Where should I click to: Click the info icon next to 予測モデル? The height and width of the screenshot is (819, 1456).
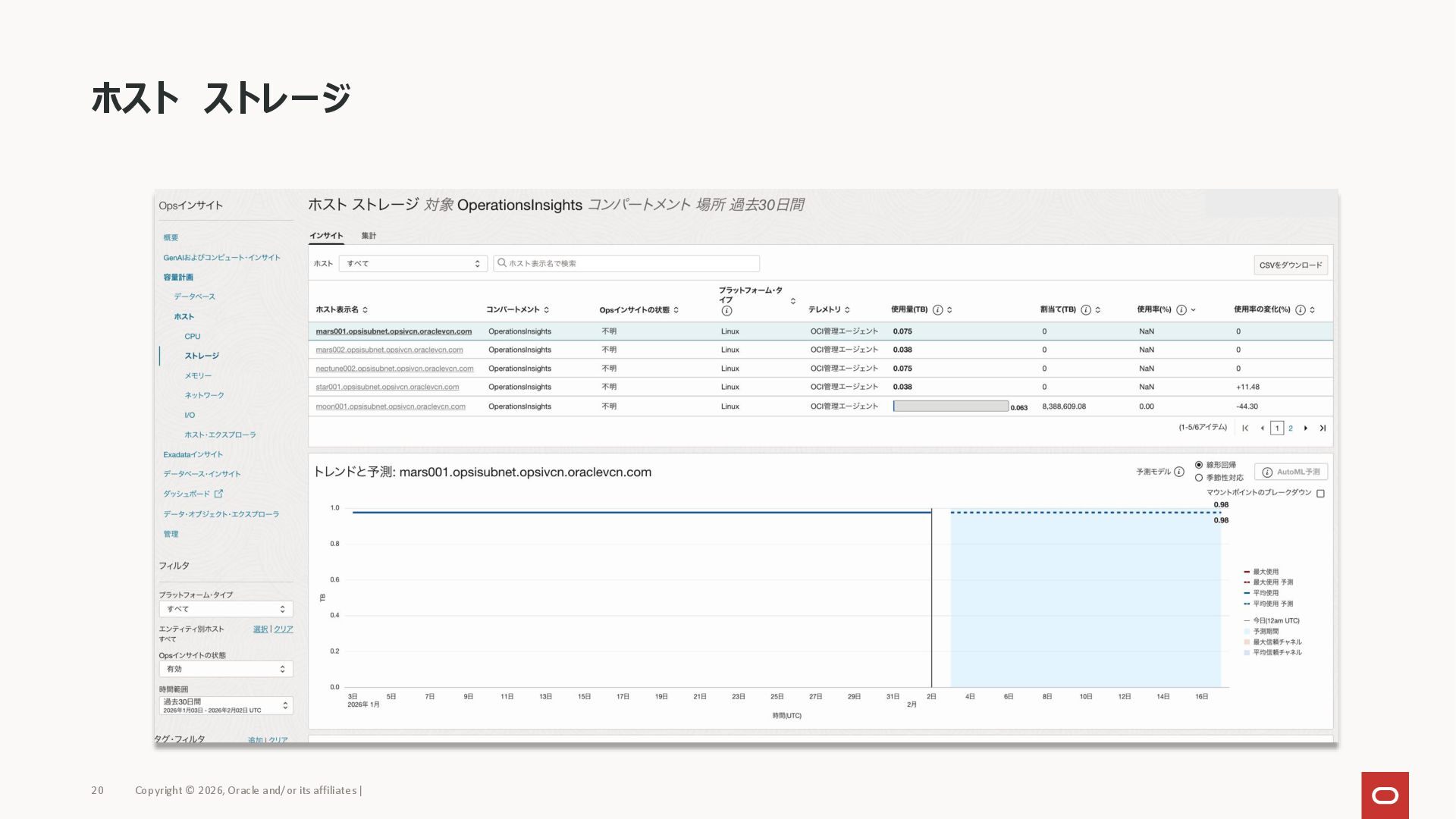click(1179, 472)
